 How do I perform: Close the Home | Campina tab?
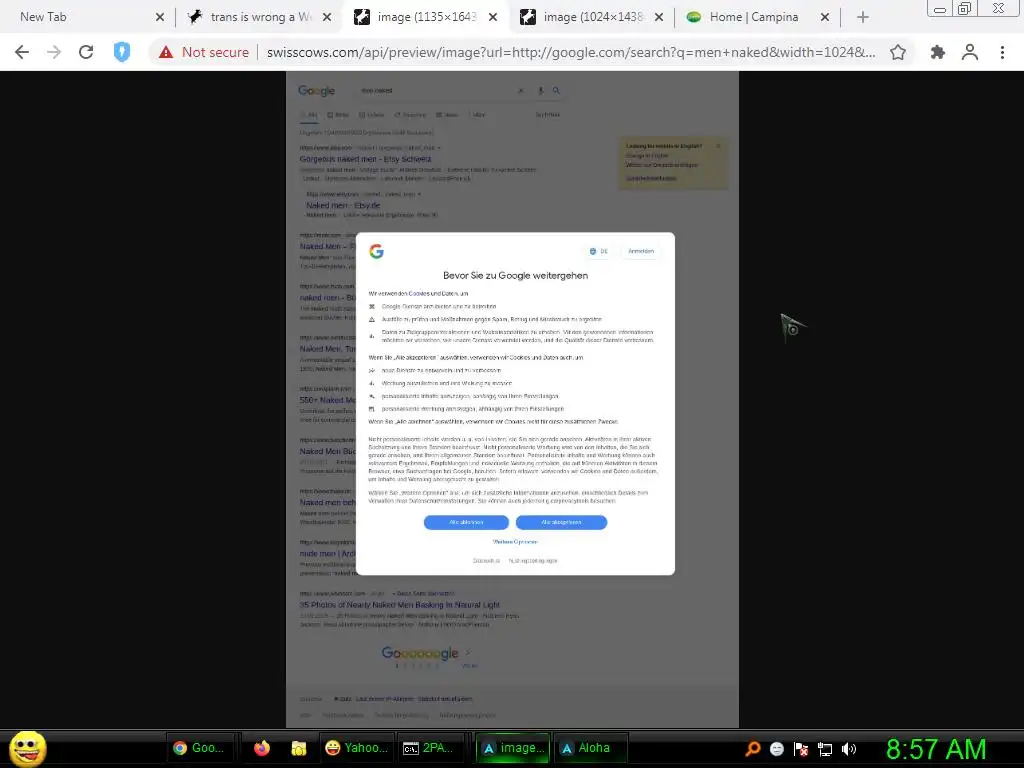coord(825,17)
